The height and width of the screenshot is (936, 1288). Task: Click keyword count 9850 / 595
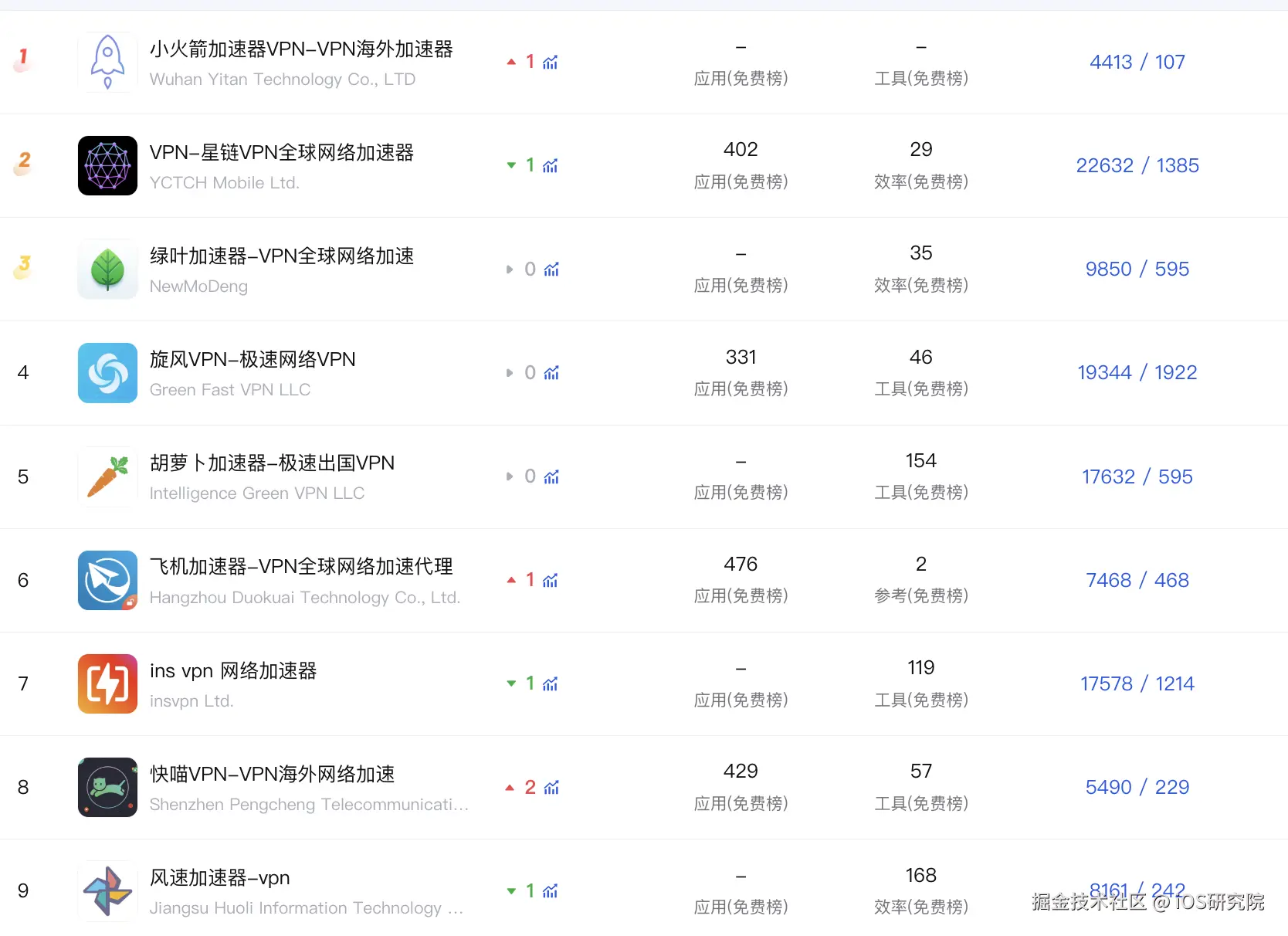1137,269
